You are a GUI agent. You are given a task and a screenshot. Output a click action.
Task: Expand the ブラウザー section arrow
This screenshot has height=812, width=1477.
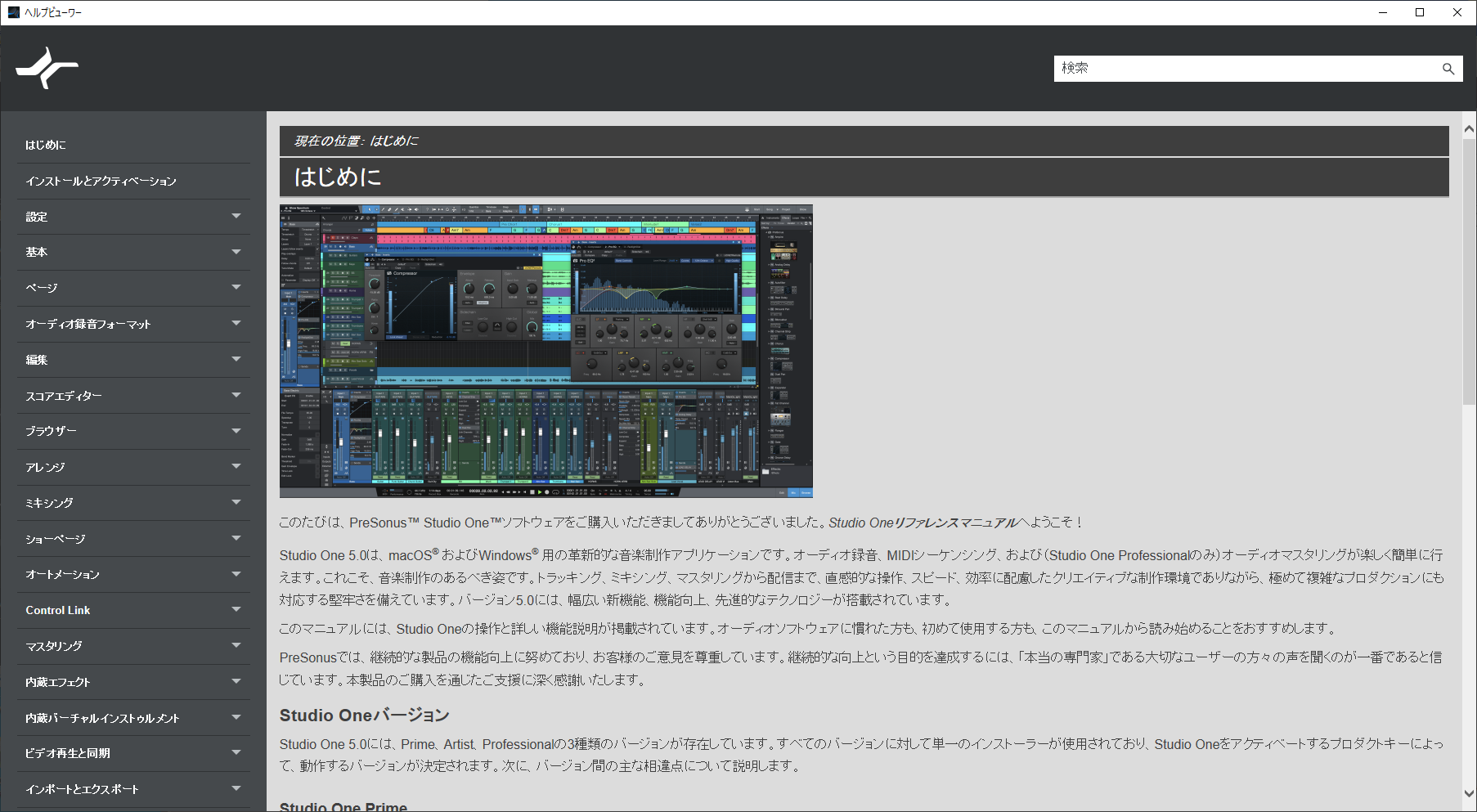coord(236,430)
